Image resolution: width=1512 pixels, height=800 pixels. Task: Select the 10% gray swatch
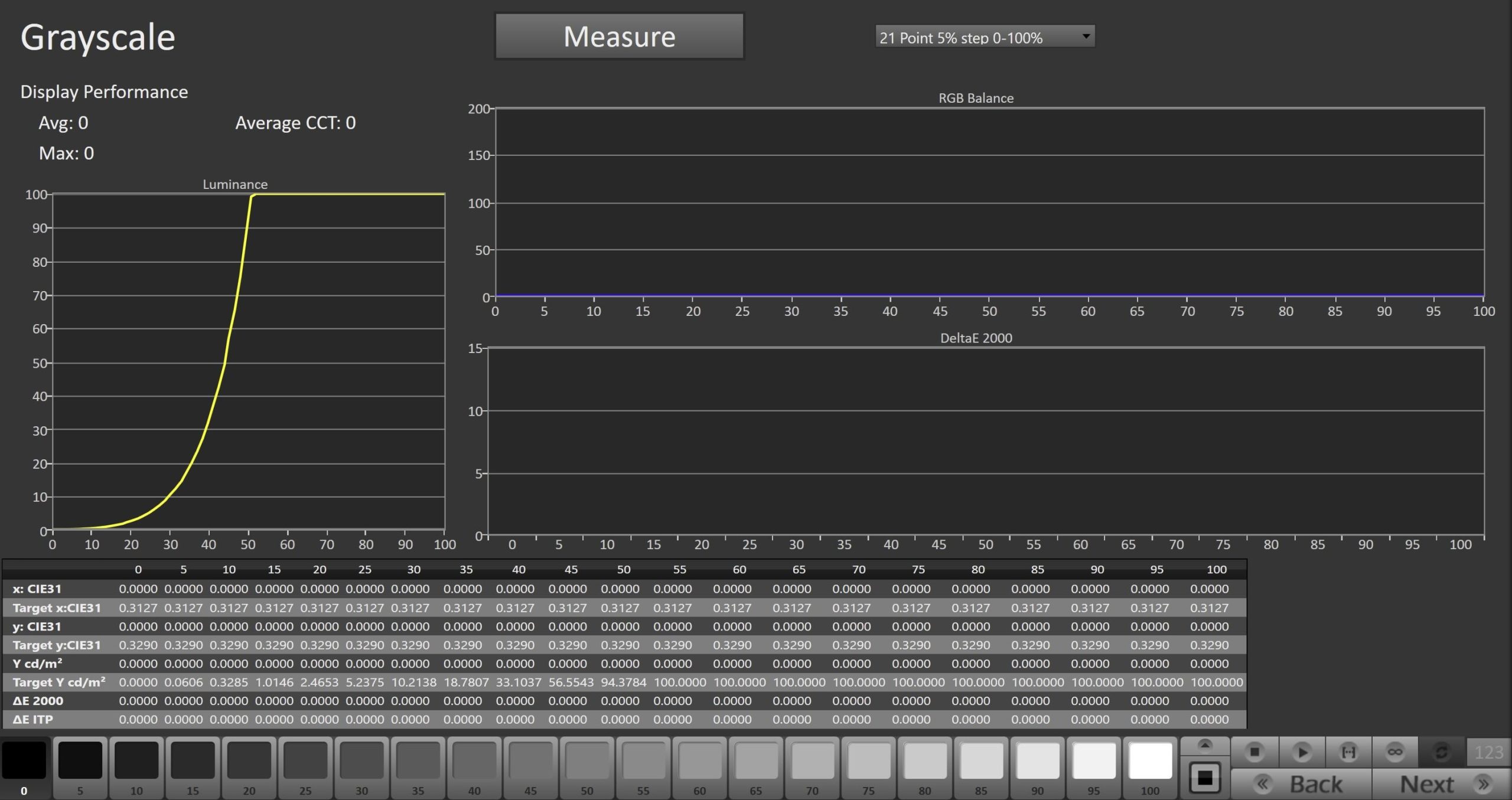click(x=136, y=768)
